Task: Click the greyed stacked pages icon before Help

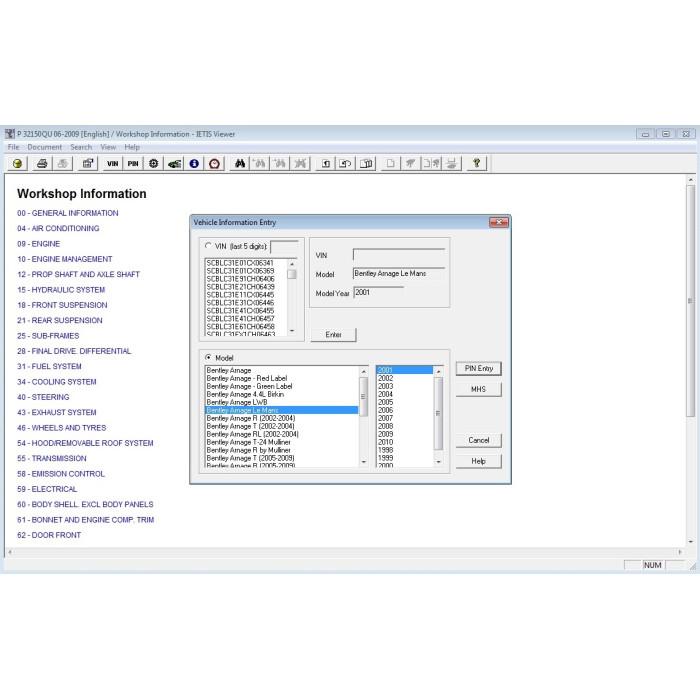Action: coord(451,164)
